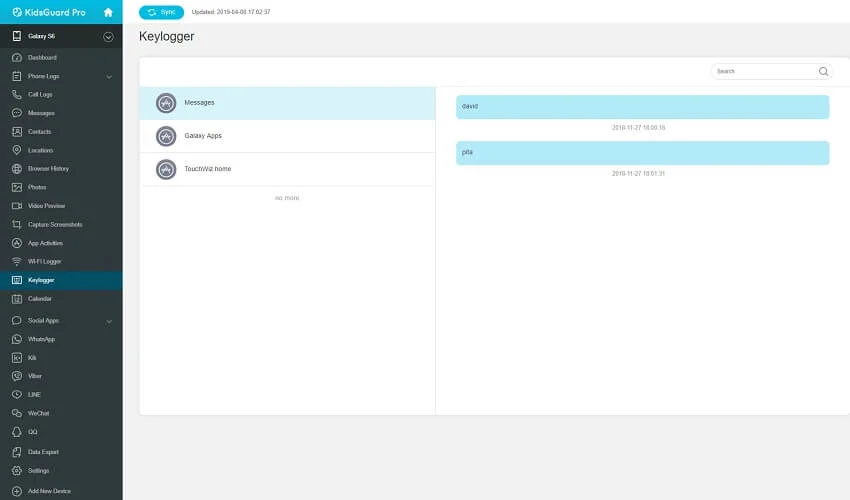Go to Dashboard in the sidebar
Image resolution: width=850 pixels, height=500 pixels.
pyautogui.click(x=42, y=57)
